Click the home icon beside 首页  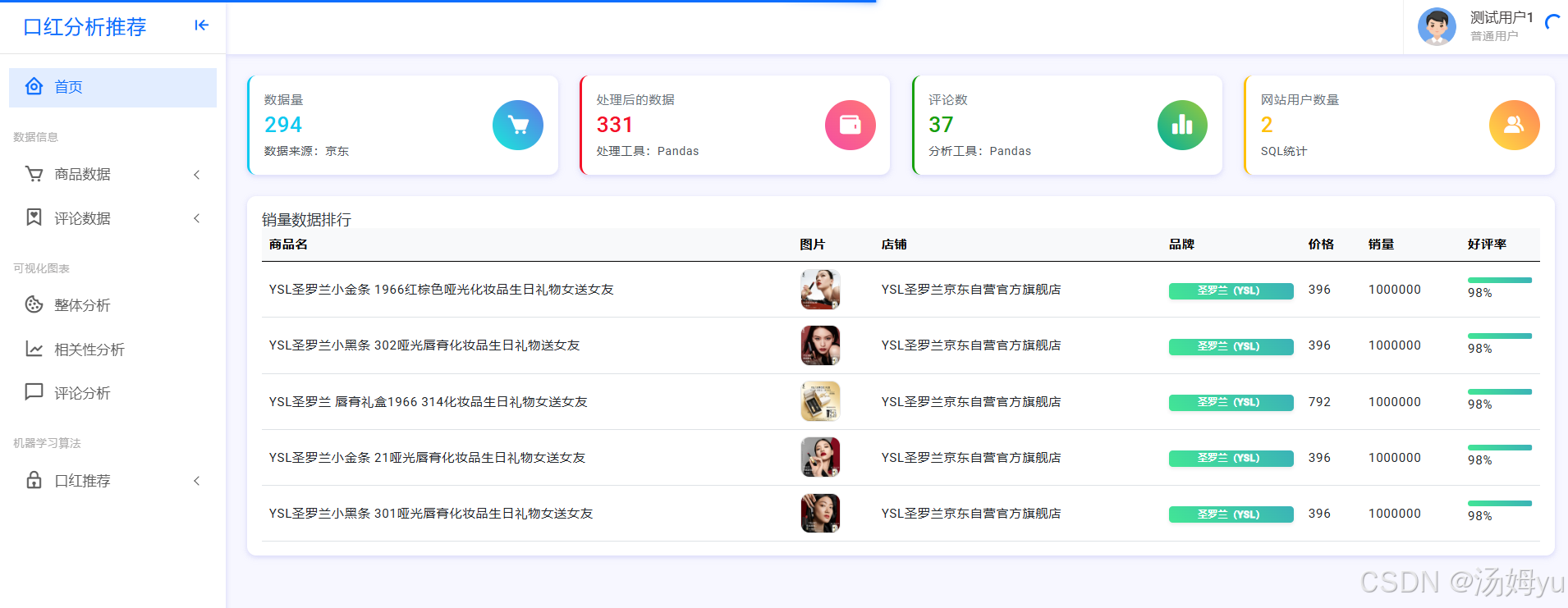pyautogui.click(x=34, y=86)
